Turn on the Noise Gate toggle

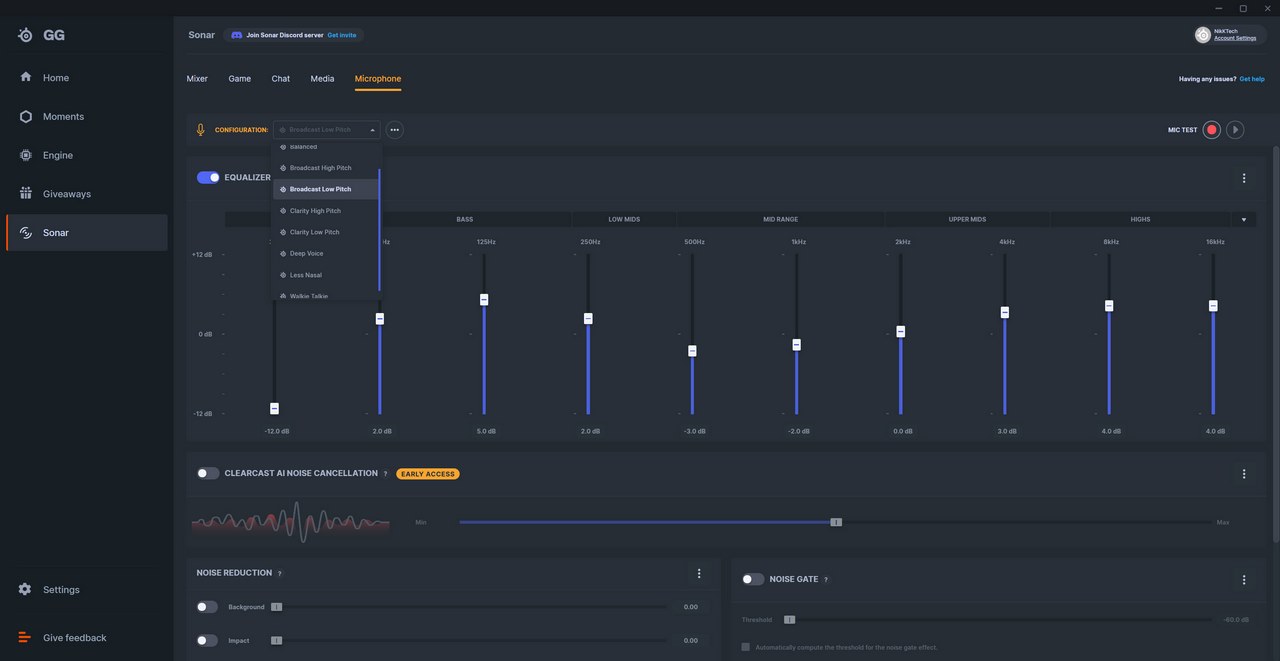753,579
